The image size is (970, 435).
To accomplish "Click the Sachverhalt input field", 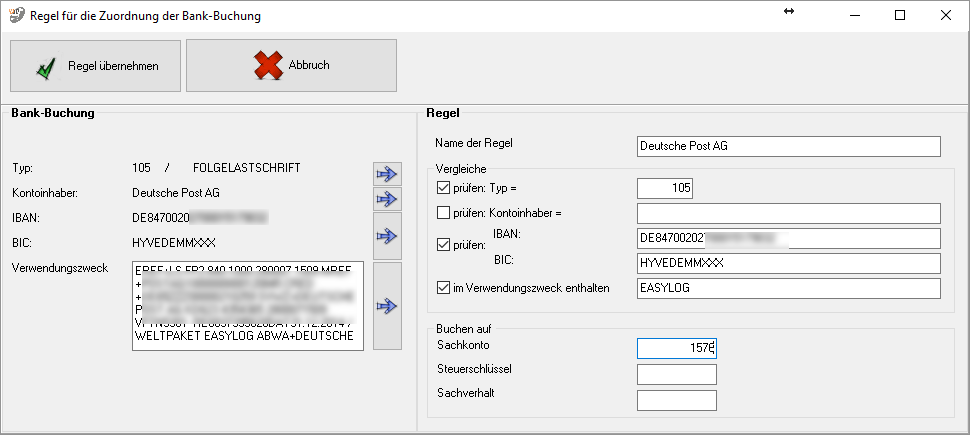I will tap(676, 400).
